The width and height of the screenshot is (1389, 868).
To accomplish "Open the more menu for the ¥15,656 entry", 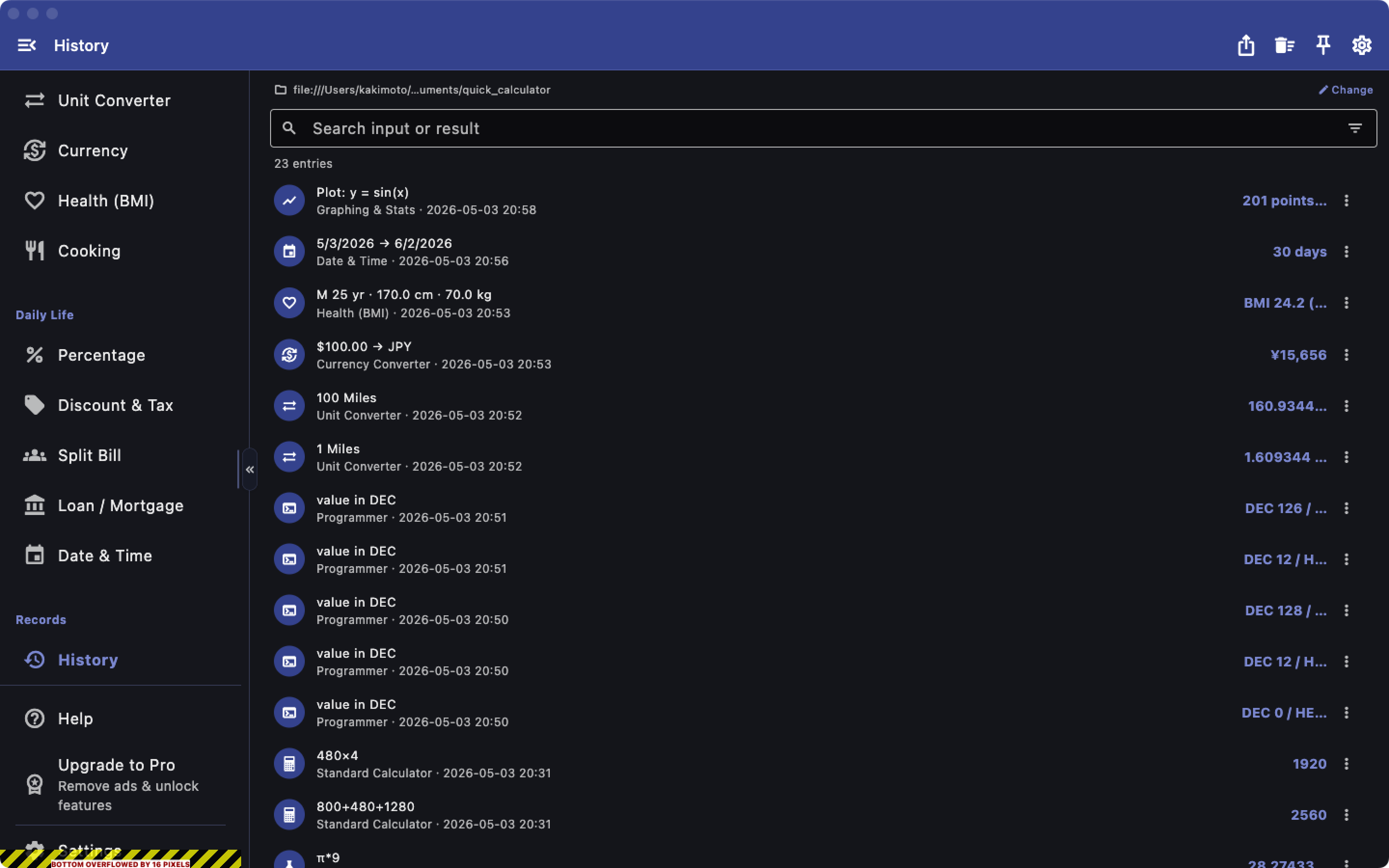I will 1346,355.
